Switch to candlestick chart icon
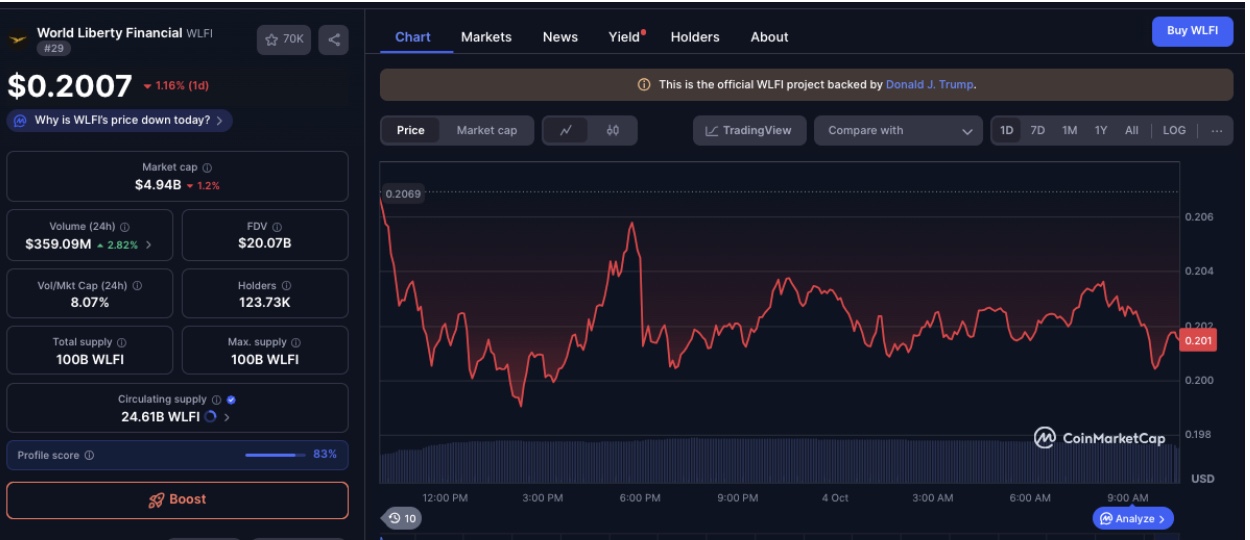The height and width of the screenshot is (540, 1250). (613, 131)
